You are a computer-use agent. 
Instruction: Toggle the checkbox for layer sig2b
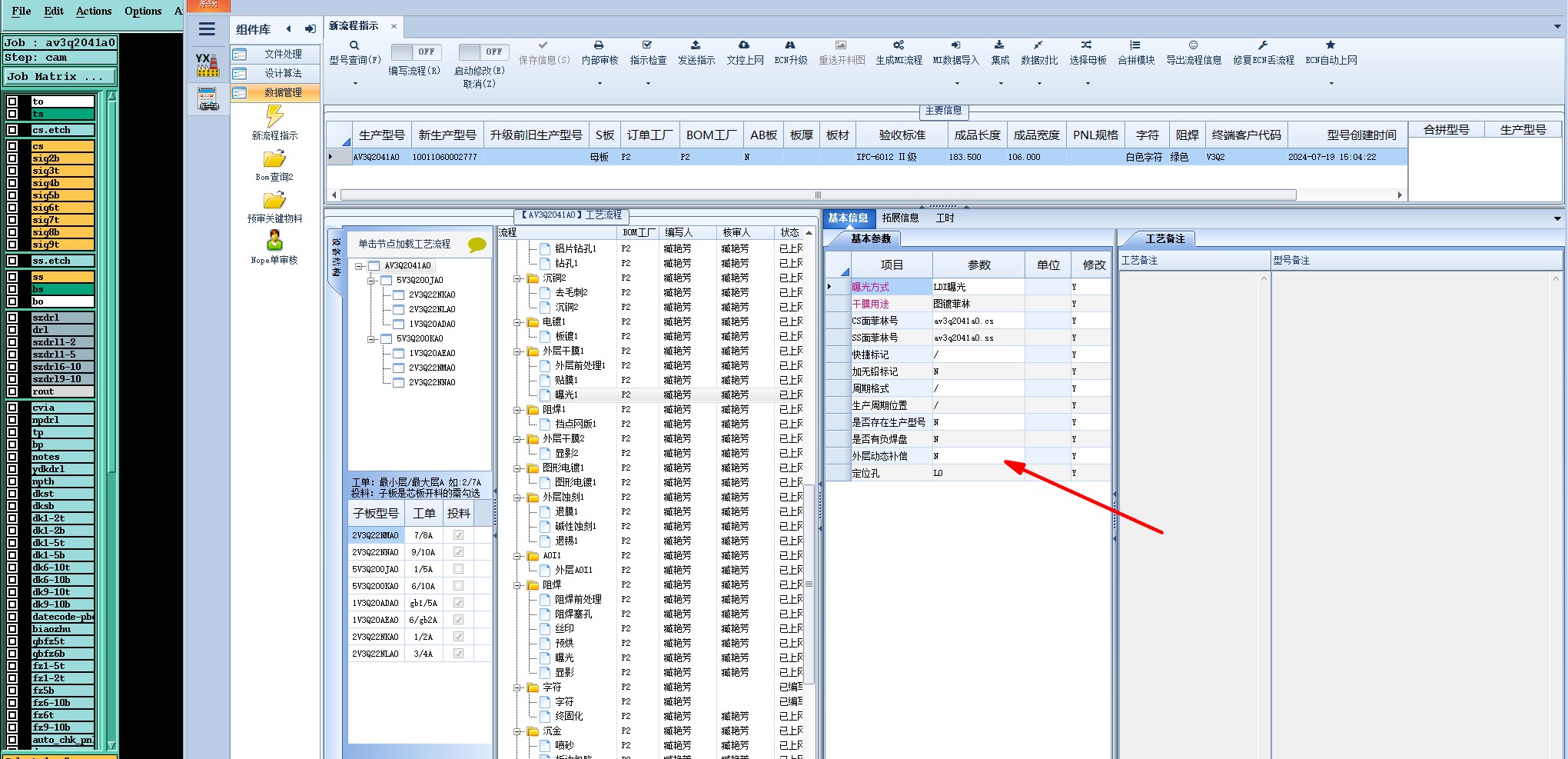pos(12,158)
